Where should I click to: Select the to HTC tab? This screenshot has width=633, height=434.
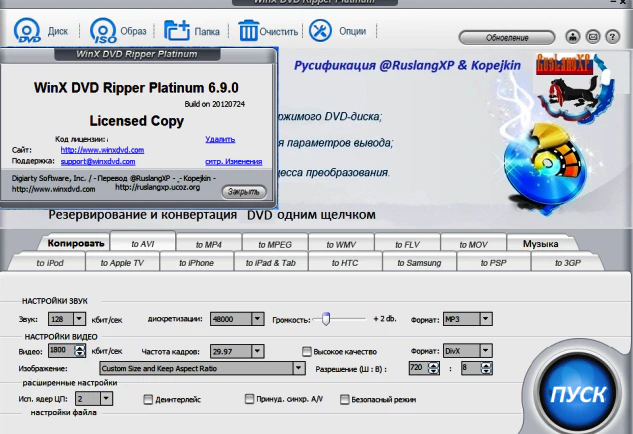coord(345,263)
